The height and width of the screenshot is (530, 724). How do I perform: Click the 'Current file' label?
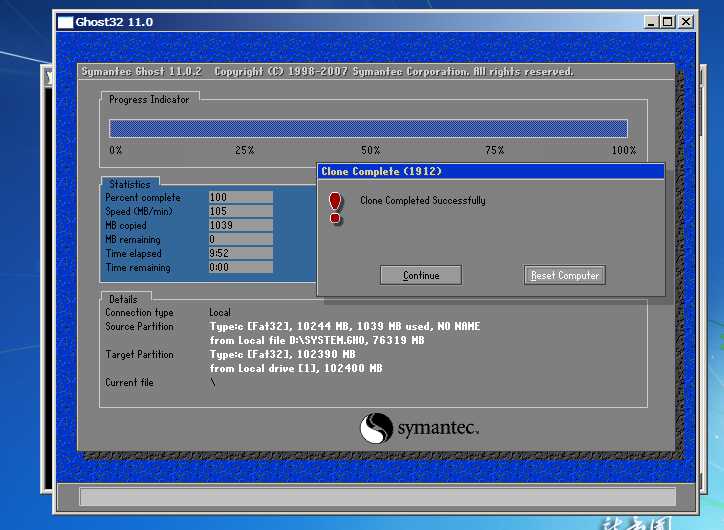[129, 382]
